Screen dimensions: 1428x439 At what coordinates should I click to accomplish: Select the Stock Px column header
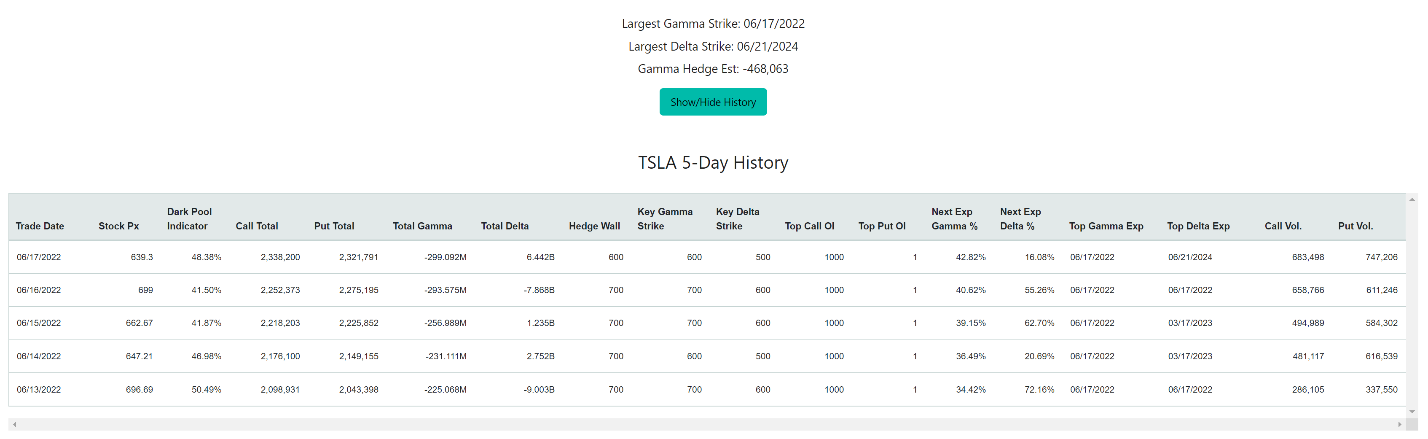click(119, 226)
